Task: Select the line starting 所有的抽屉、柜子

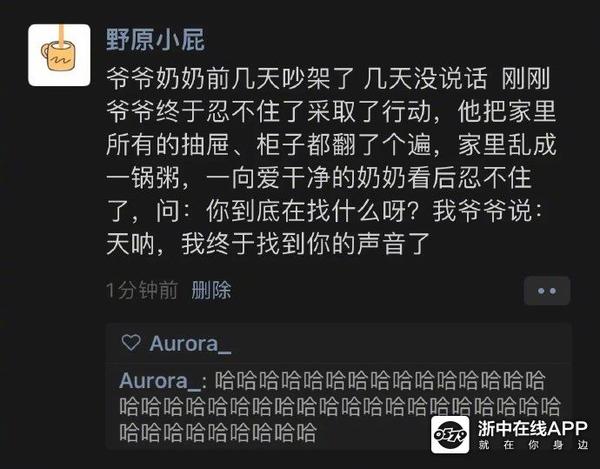Action: click(331, 145)
